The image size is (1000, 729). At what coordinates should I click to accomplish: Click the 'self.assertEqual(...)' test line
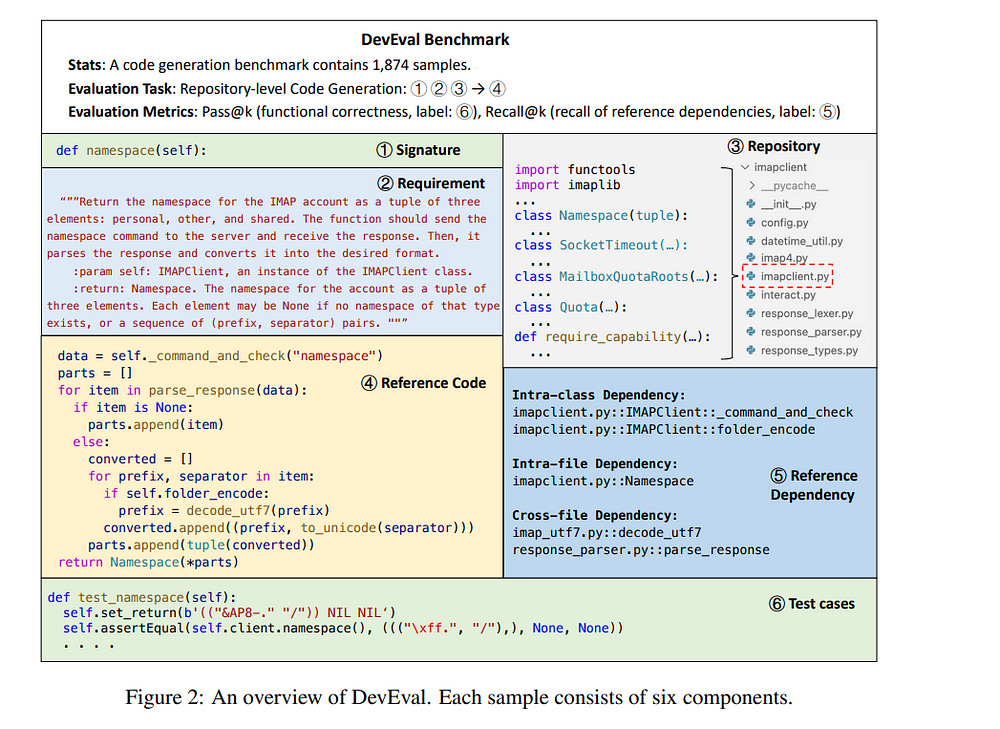tap(343, 628)
